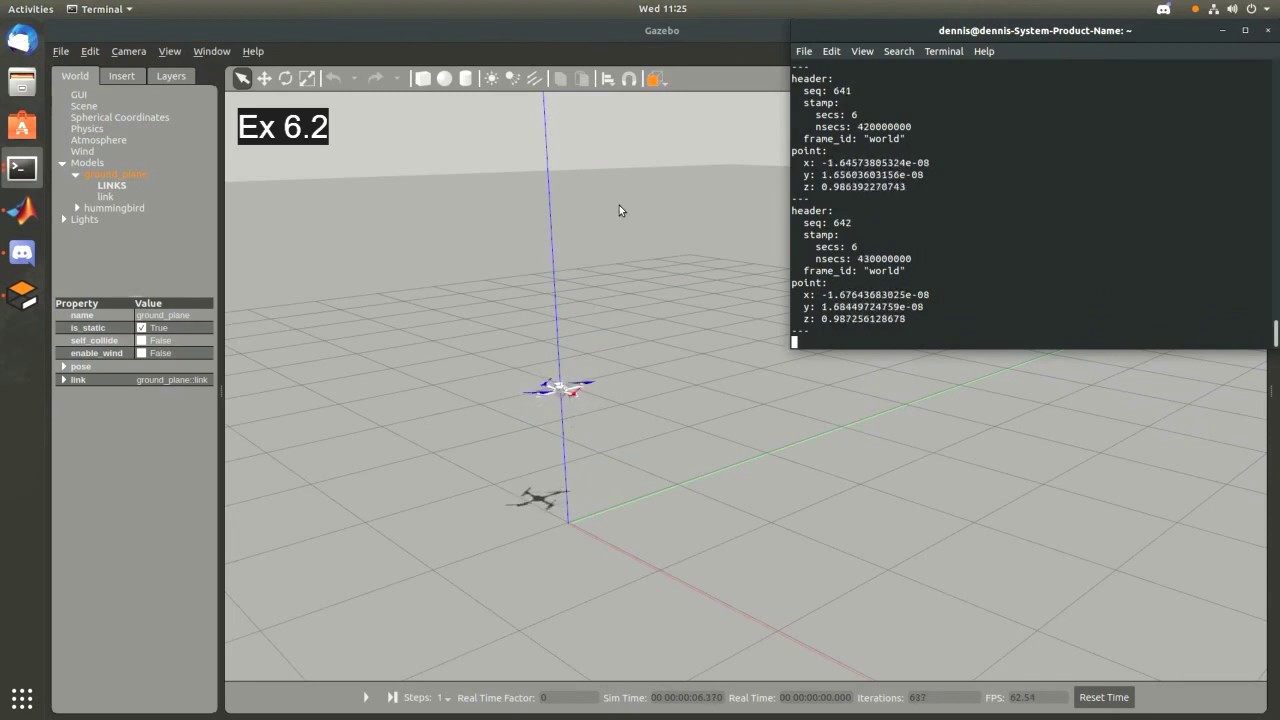Undo the last action in Gazebo
Screen dimensions: 1280x720
[x=334, y=79]
